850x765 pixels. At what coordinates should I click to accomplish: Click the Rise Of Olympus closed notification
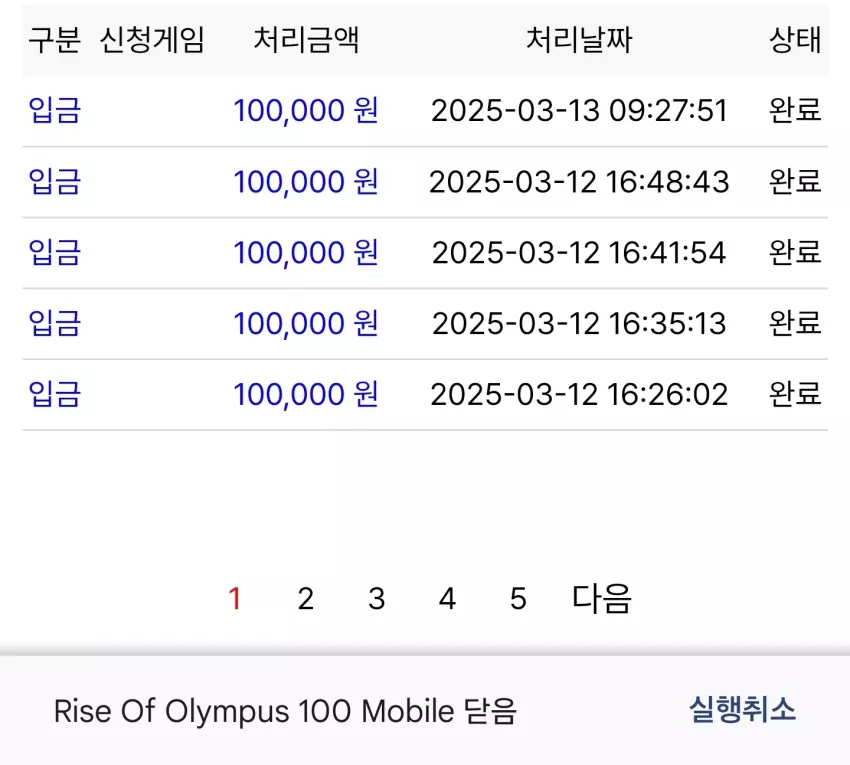285,711
